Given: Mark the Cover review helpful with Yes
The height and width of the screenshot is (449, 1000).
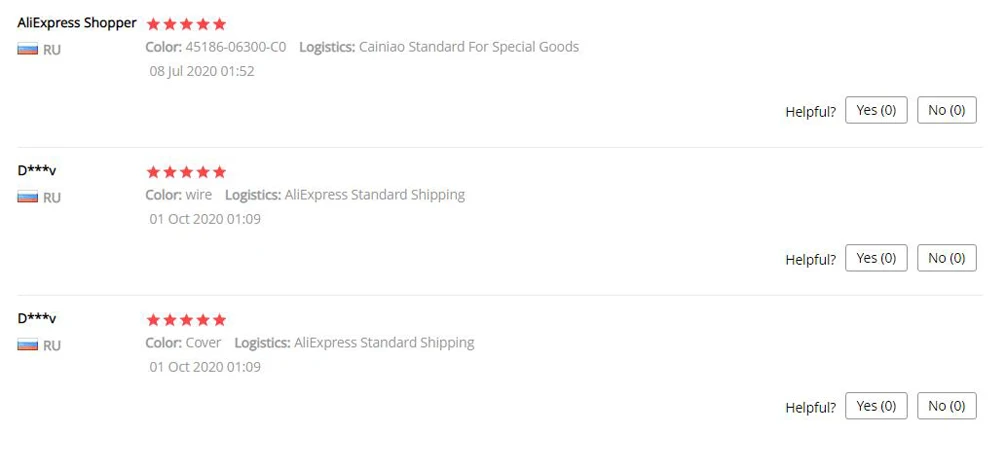Looking at the screenshot, I should (x=876, y=406).
